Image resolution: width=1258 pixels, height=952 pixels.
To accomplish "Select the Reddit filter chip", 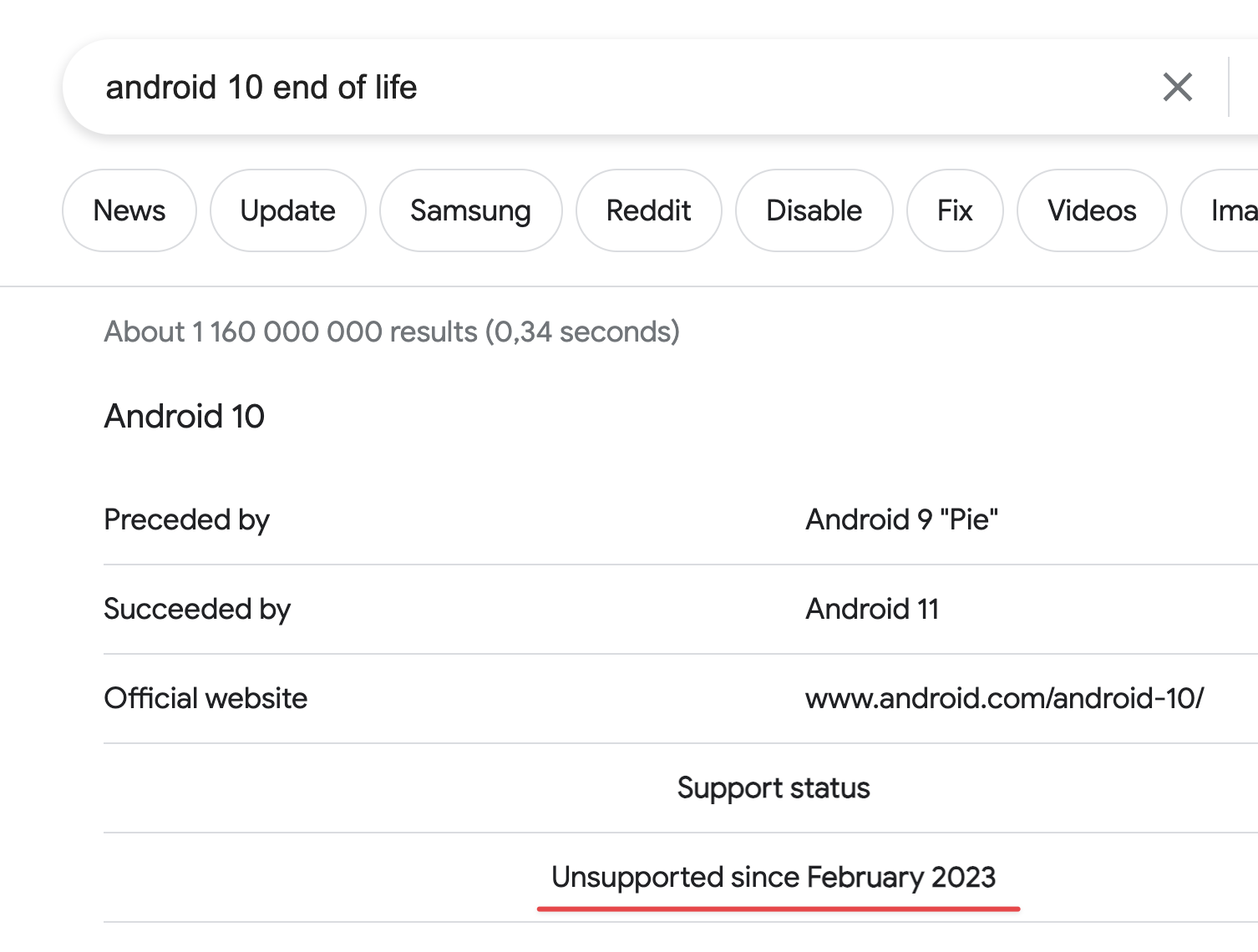I will coord(649,210).
